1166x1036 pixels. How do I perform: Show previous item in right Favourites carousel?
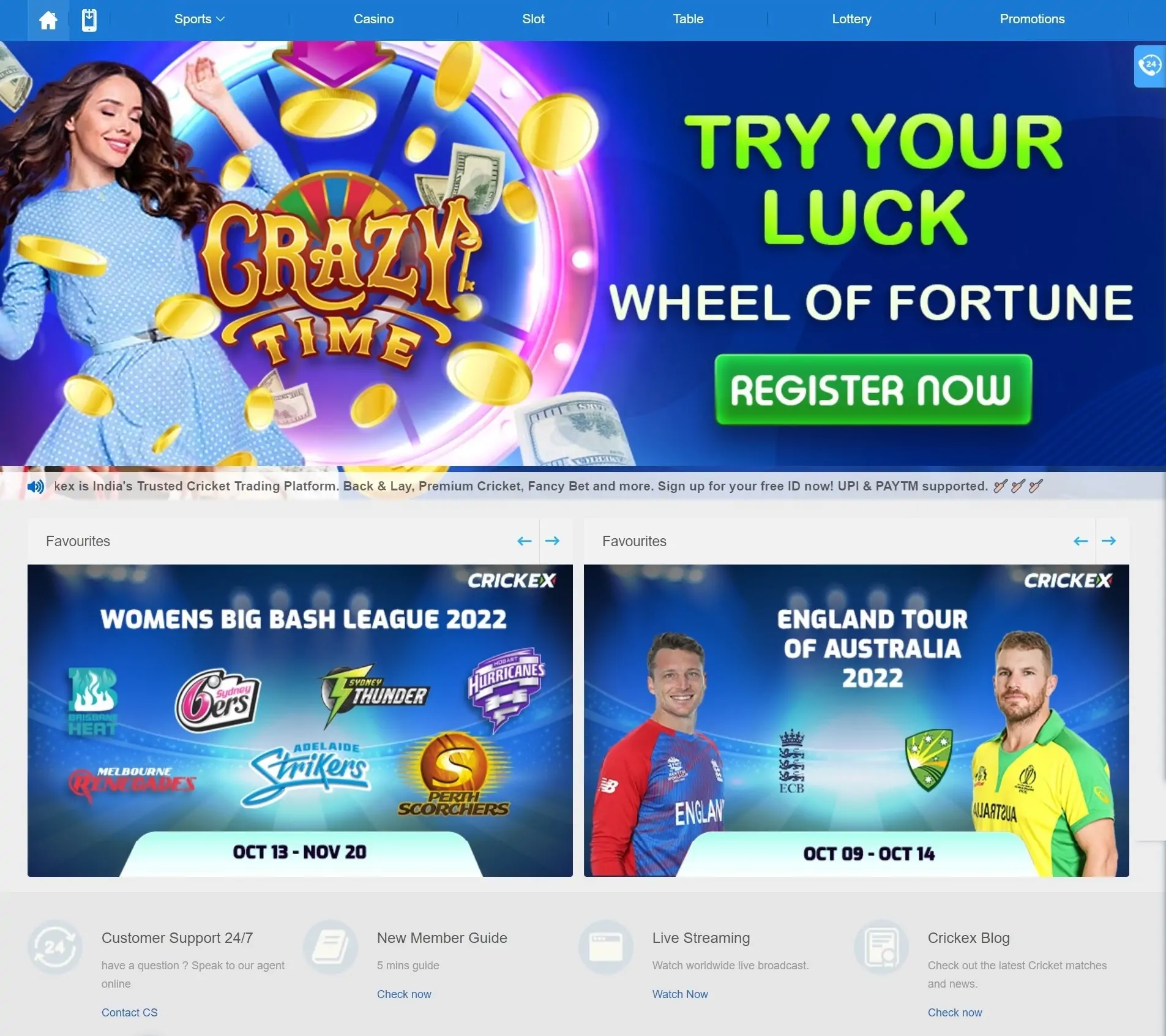pyautogui.click(x=1081, y=541)
